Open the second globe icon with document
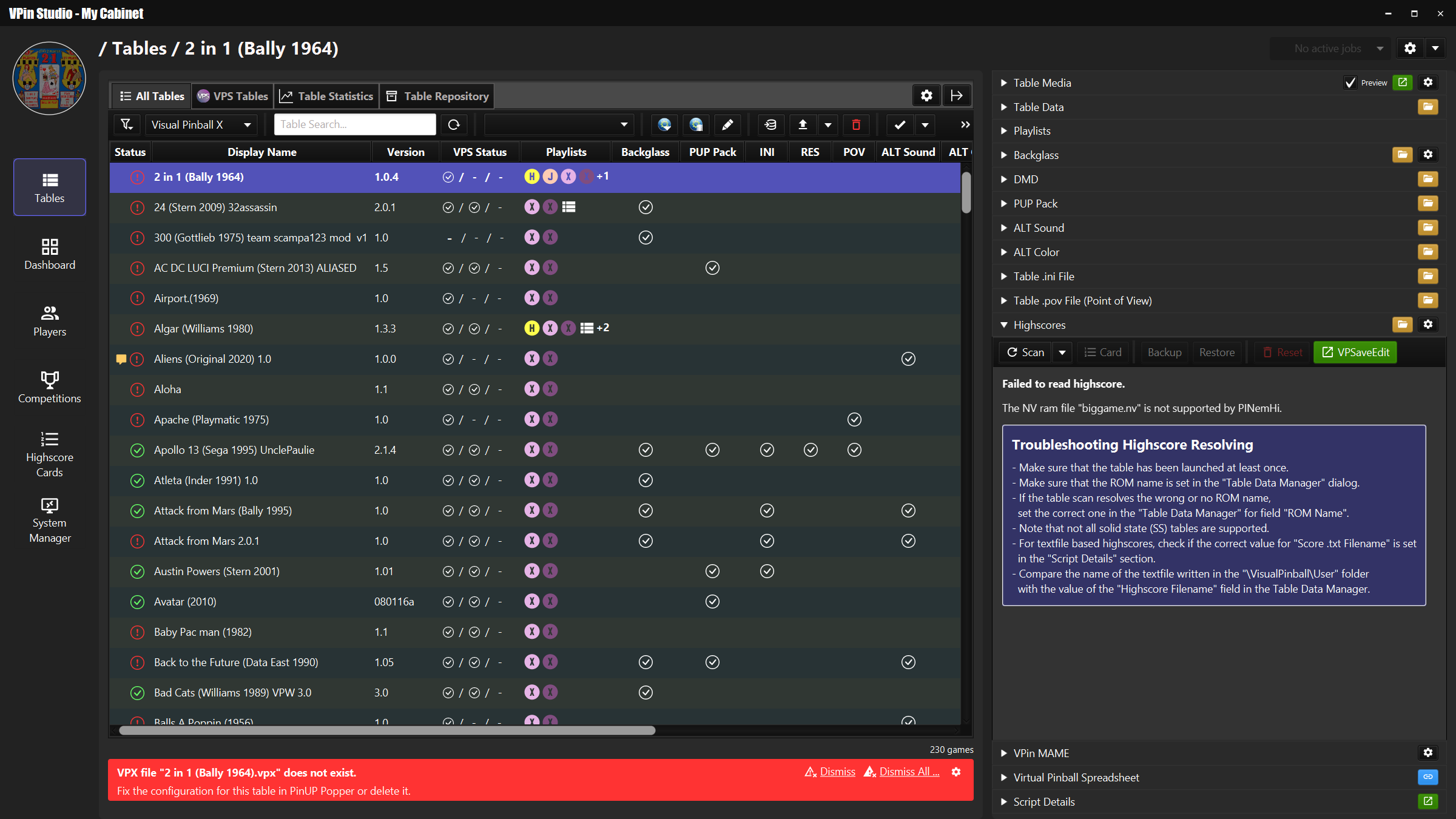The width and height of the screenshot is (1456, 819). pyautogui.click(x=696, y=124)
